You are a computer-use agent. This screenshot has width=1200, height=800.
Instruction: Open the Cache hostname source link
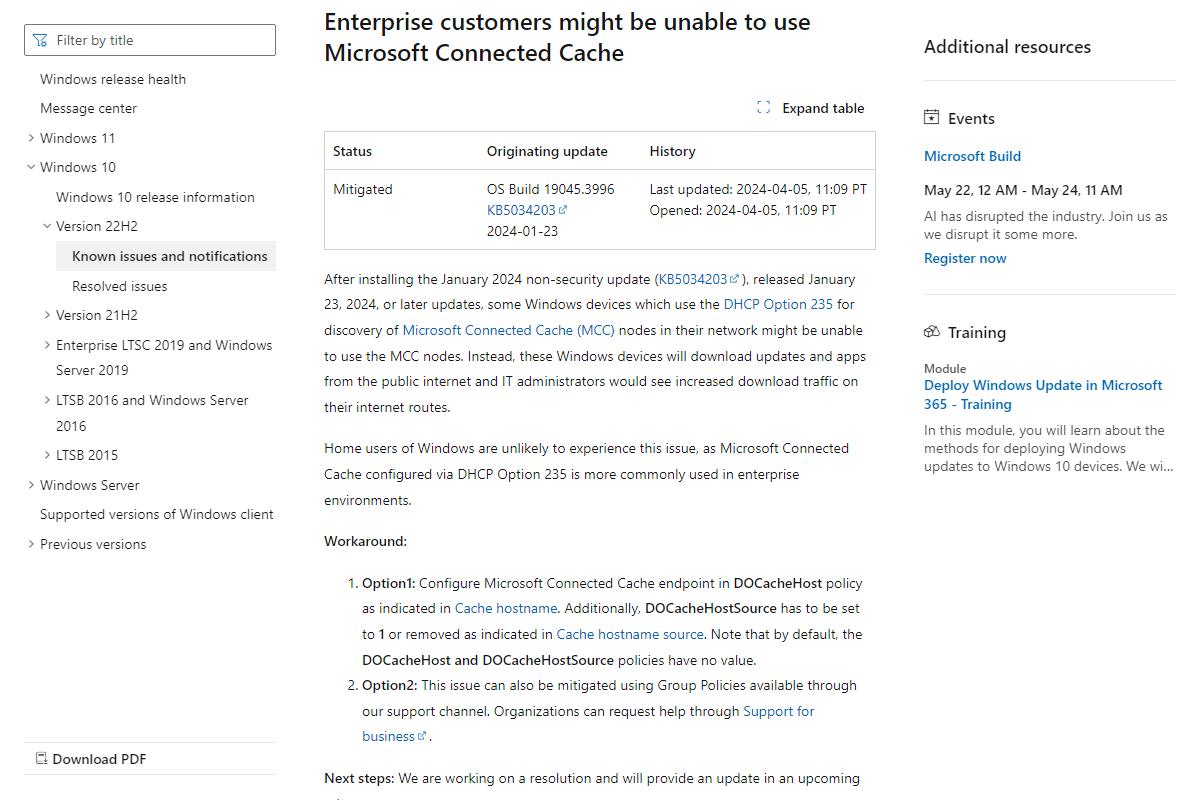pyautogui.click(x=630, y=634)
